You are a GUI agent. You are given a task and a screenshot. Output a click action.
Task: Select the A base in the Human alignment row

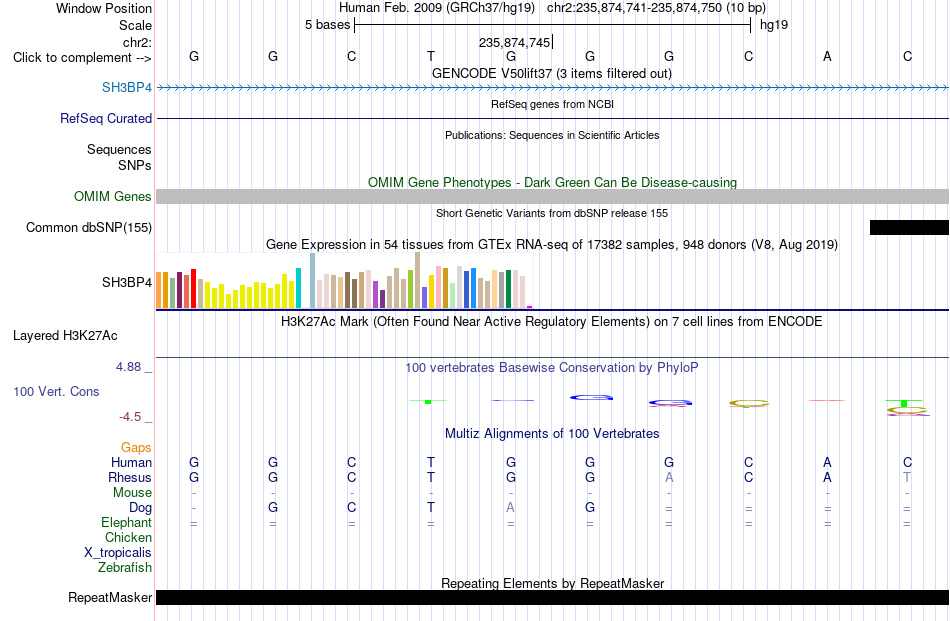pos(827,462)
